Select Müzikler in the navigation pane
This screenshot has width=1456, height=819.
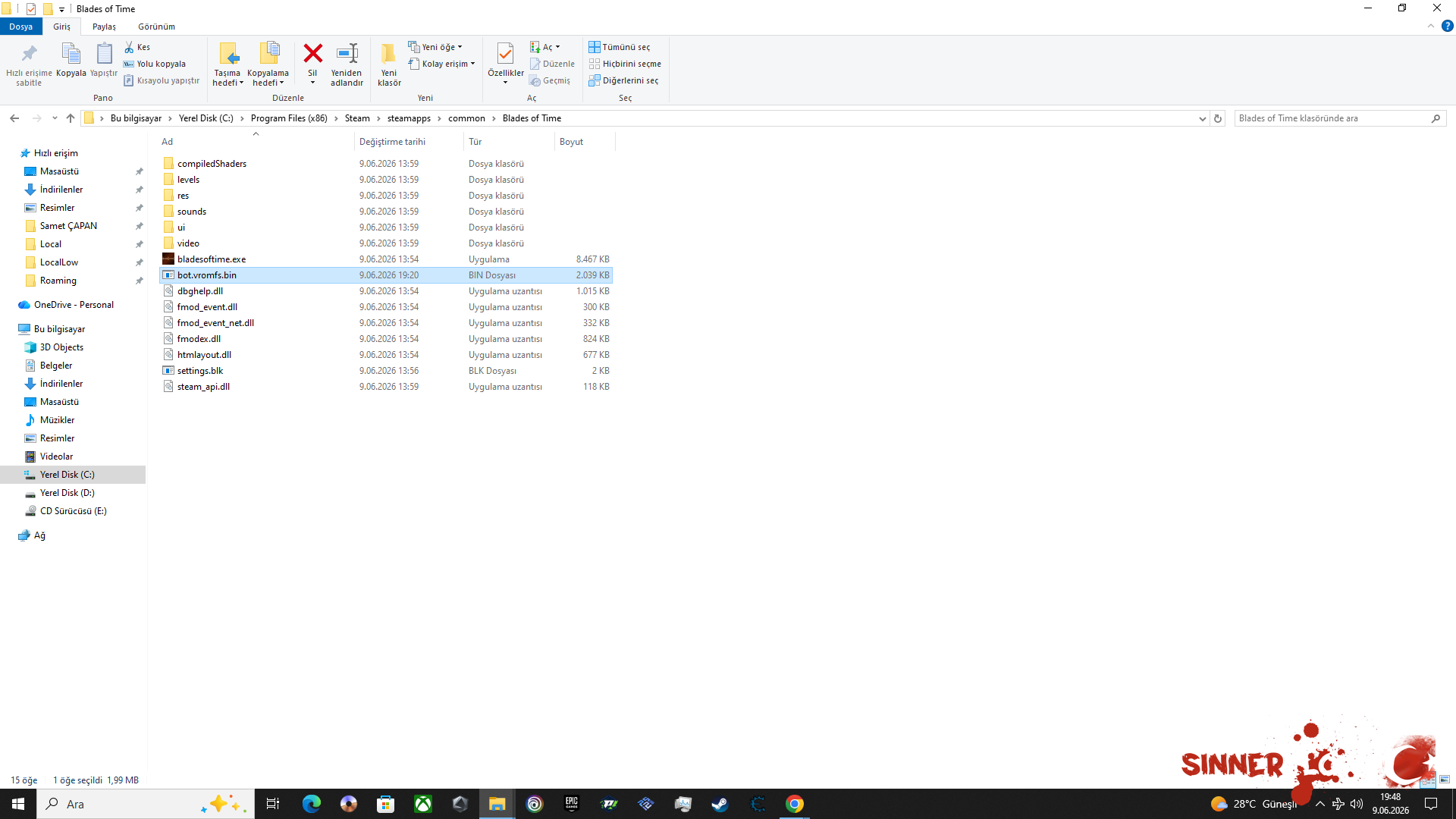click(57, 420)
